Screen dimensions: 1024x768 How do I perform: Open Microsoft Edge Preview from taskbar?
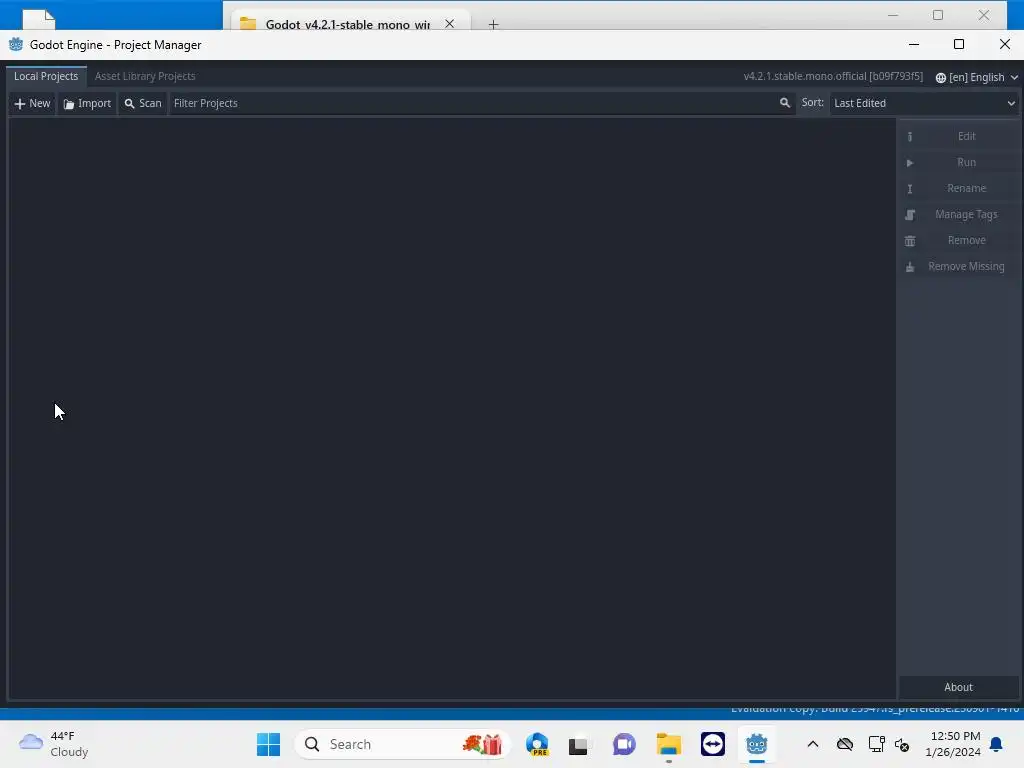(537, 744)
